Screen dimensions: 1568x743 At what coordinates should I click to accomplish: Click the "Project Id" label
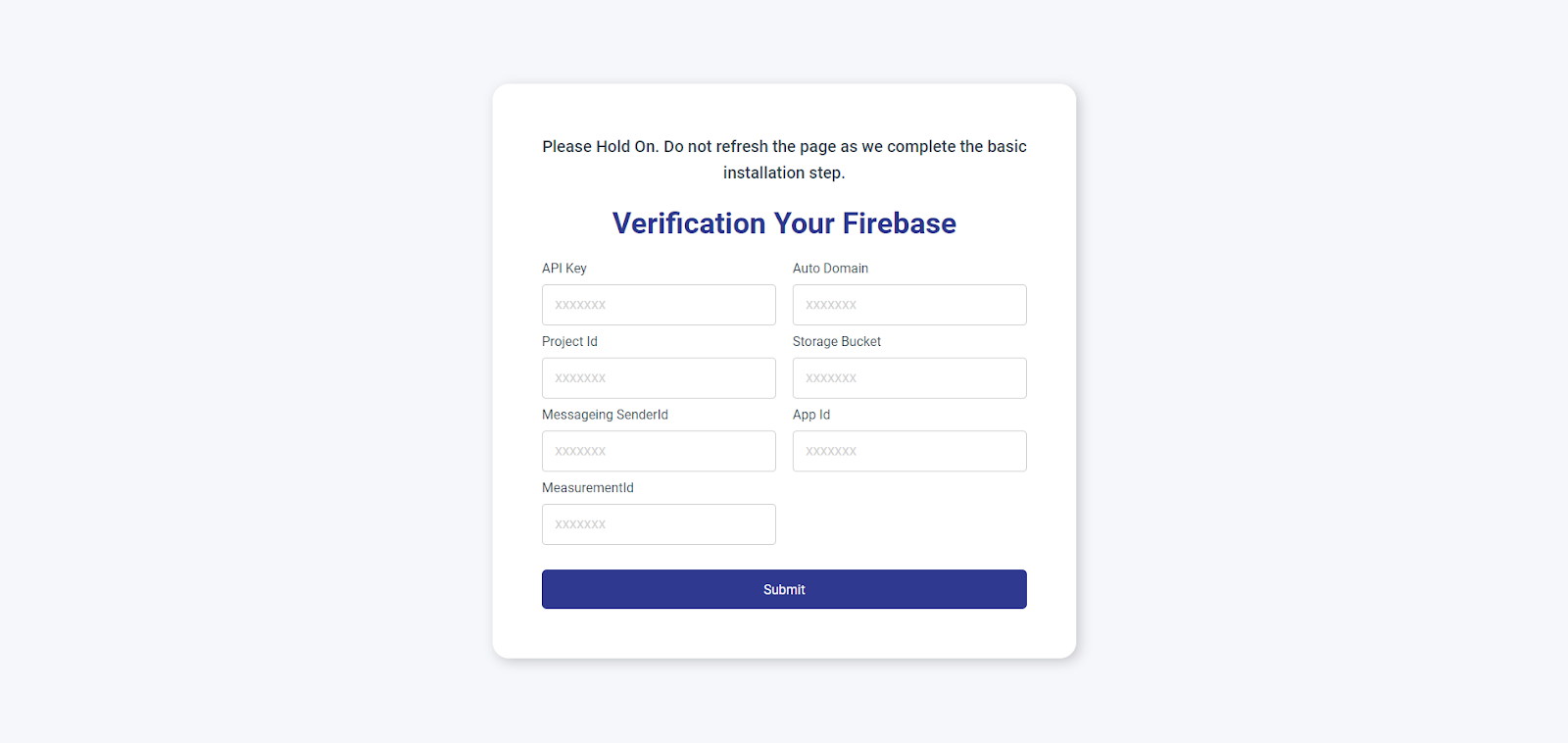(569, 342)
